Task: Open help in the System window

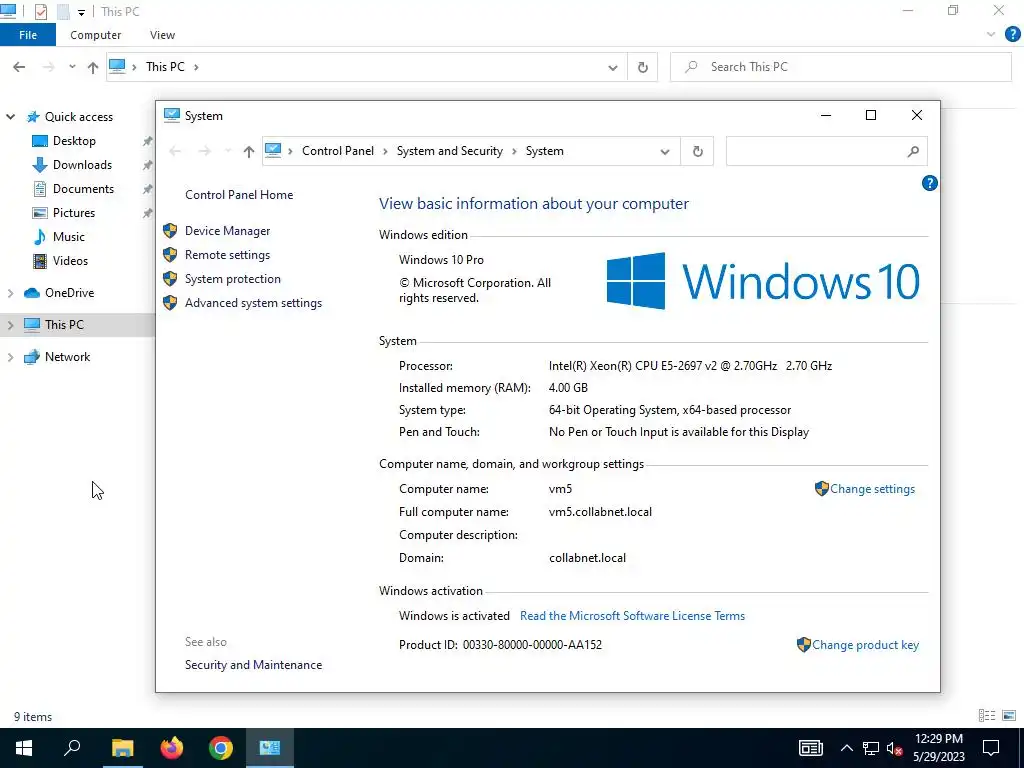Action: (929, 184)
